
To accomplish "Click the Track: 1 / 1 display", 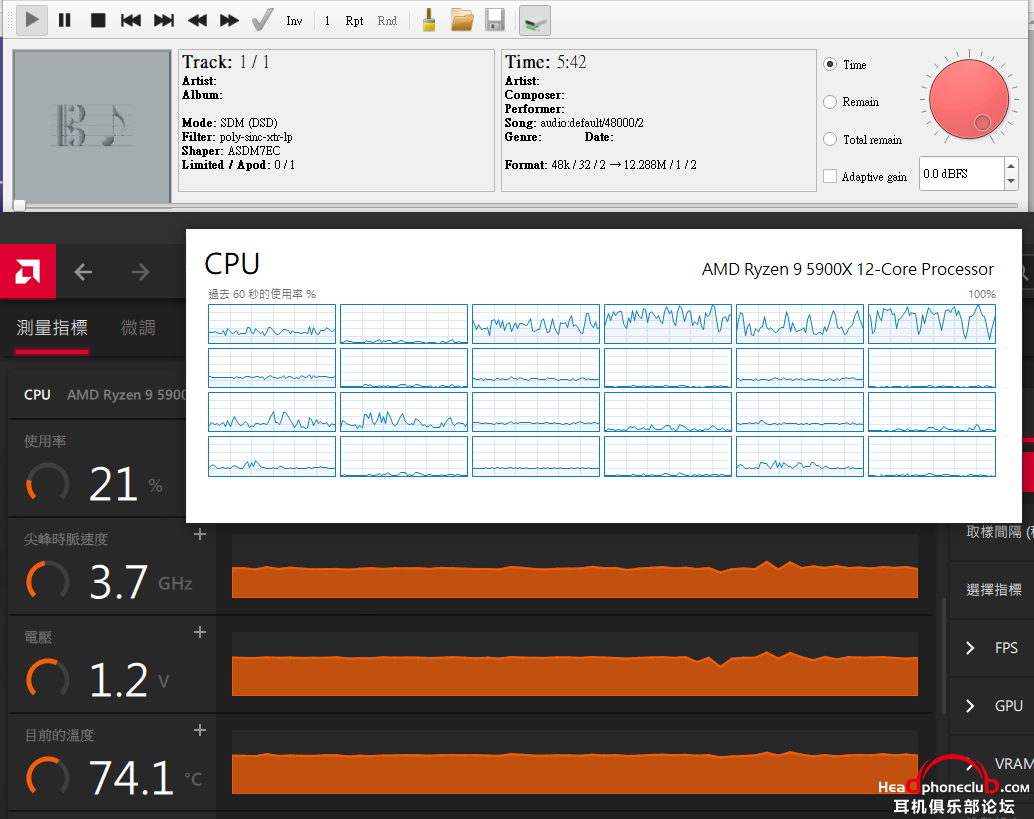I will pos(226,62).
